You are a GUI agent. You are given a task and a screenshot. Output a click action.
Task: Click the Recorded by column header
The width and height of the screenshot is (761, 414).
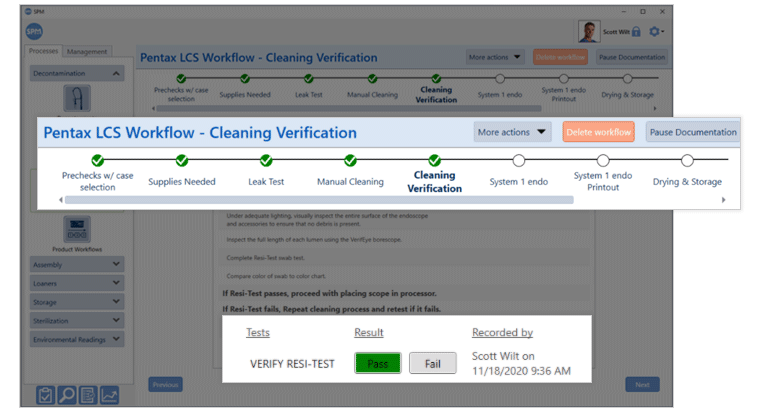[502, 332]
